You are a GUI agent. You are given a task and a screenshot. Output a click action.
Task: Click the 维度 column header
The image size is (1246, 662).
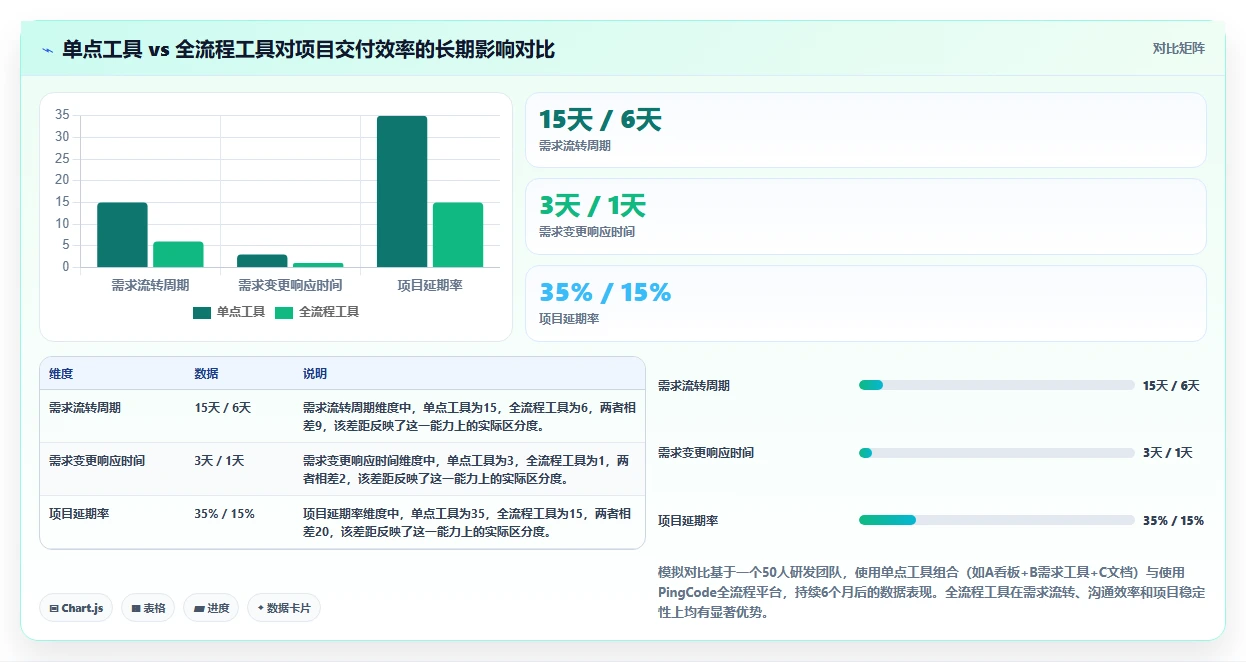pyautogui.click(x=61, y=374)
